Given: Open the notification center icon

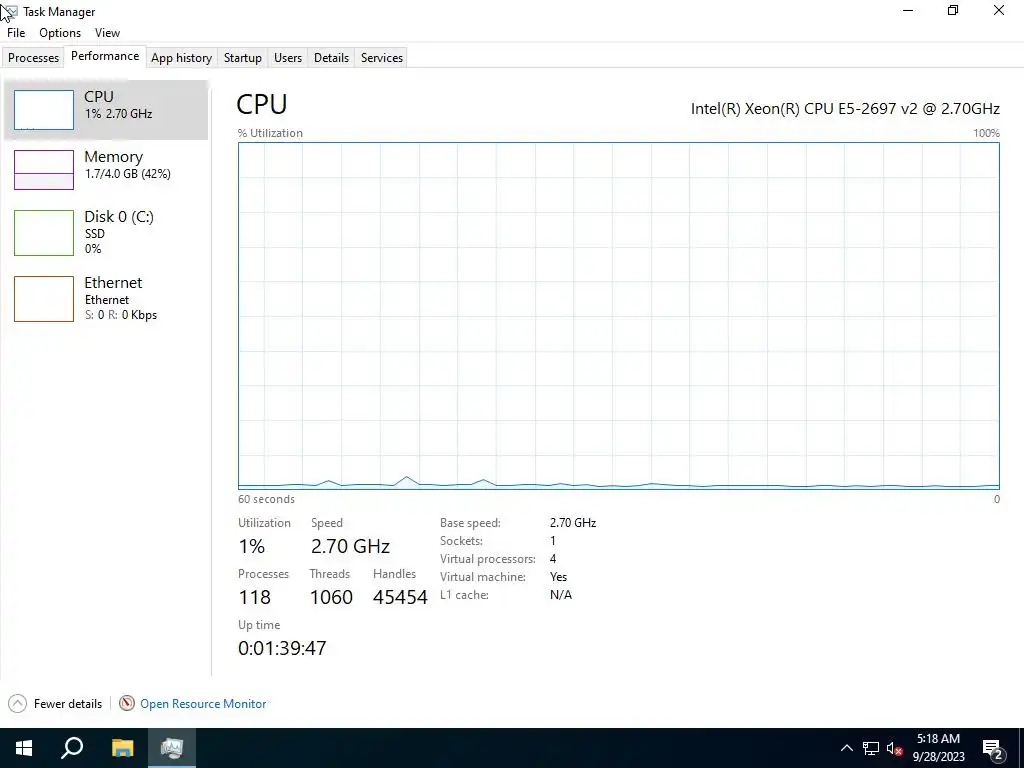Looking at the screenshot, I should (993, 749).
